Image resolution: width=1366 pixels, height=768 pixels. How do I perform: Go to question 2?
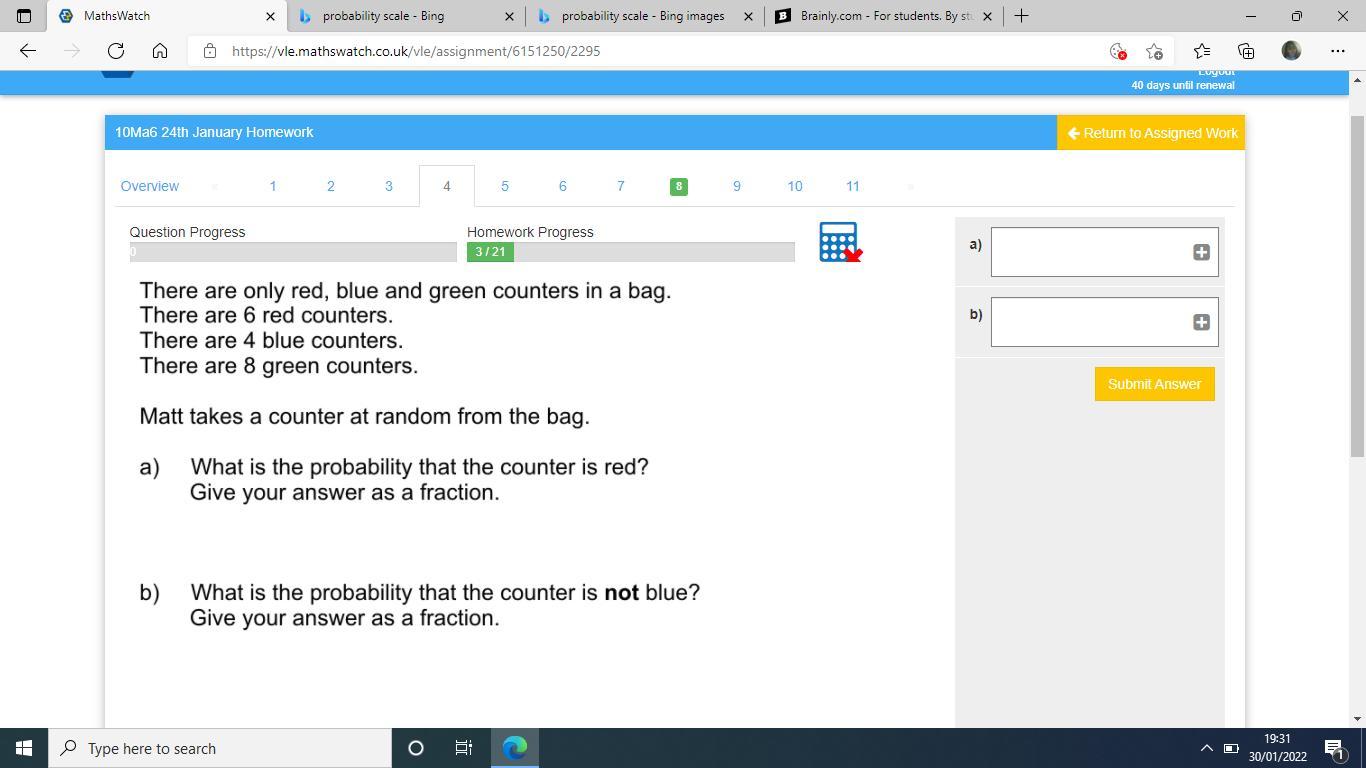pos(331,186)
